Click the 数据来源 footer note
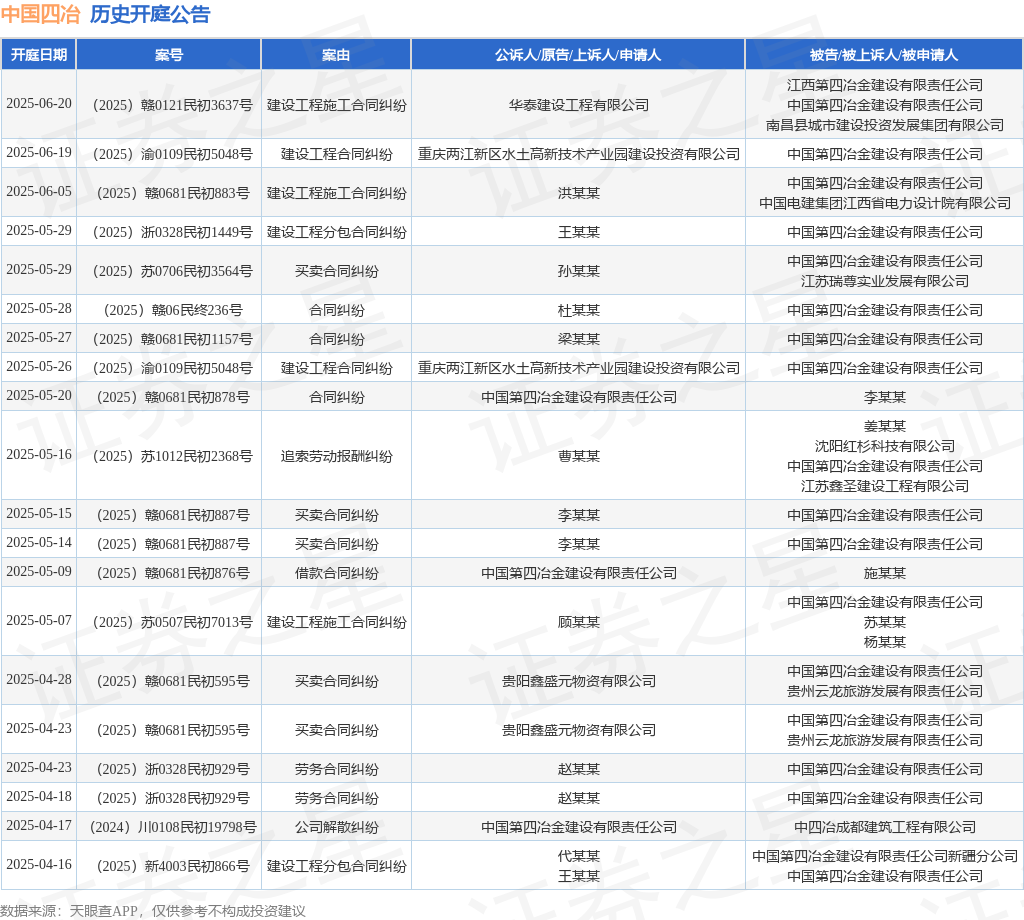This screenshot has height=920, width=1024. pos(153,910)
